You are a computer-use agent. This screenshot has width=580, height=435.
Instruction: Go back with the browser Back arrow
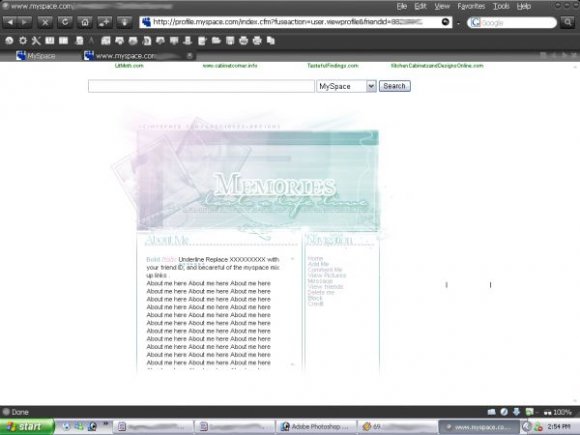[x=10, y=22]
